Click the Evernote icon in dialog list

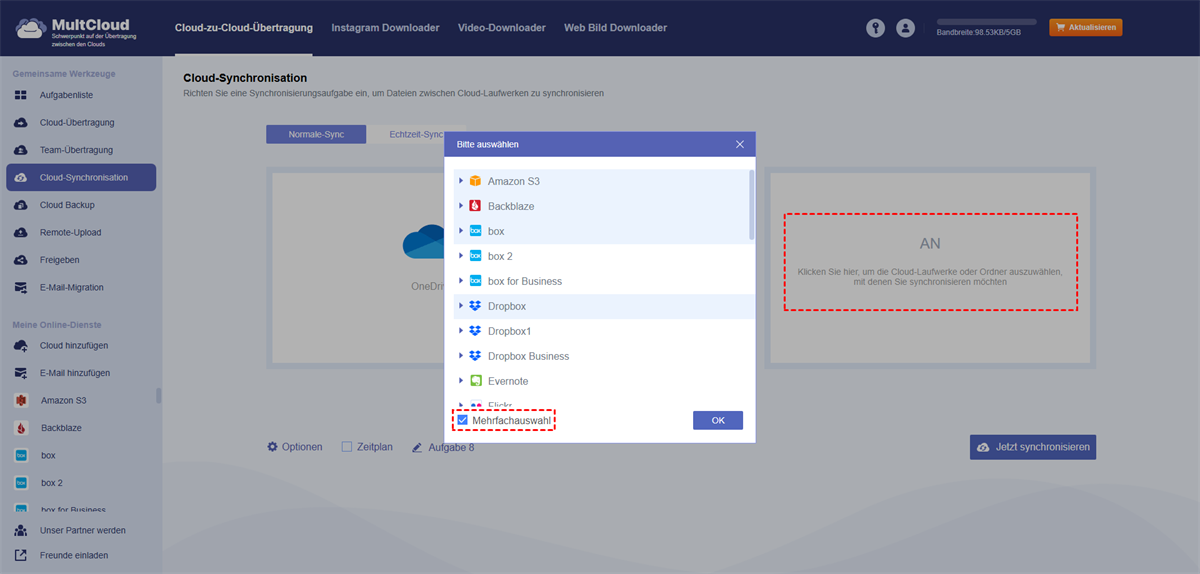pyautogui.click(x=475, y=381)
